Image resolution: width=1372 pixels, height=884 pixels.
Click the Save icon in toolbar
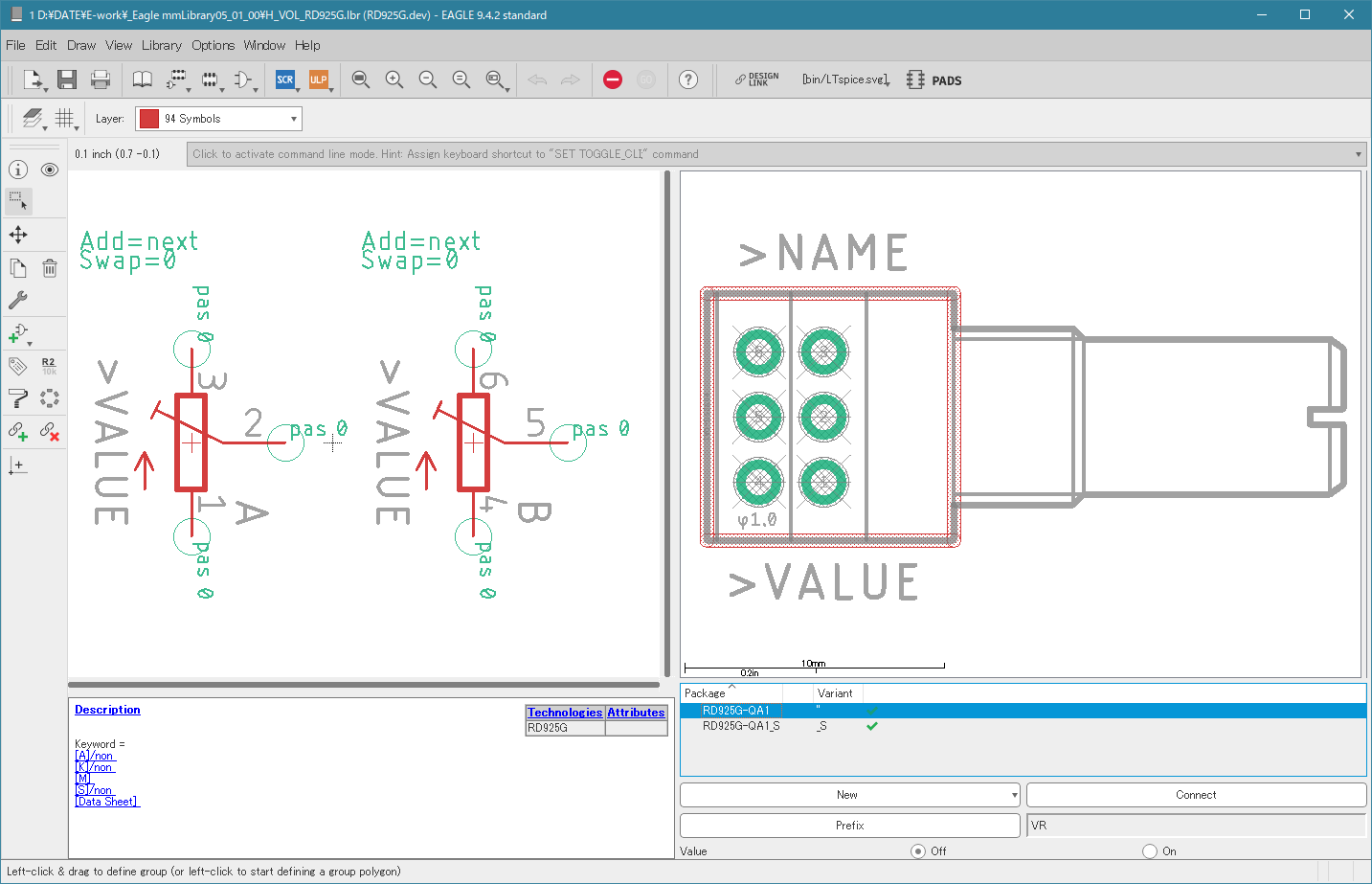[x=66, y=79]
